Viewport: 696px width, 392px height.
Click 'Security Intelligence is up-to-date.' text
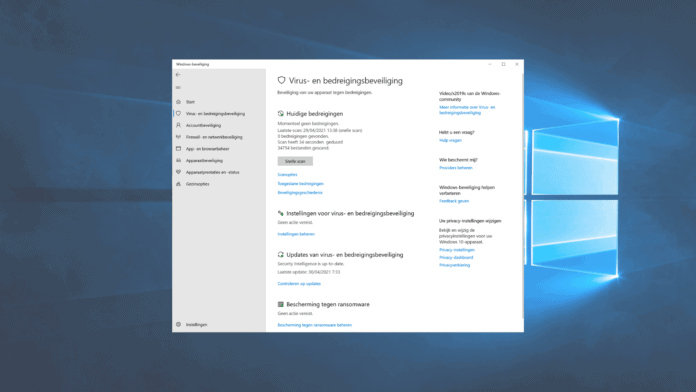pos(311,264)
